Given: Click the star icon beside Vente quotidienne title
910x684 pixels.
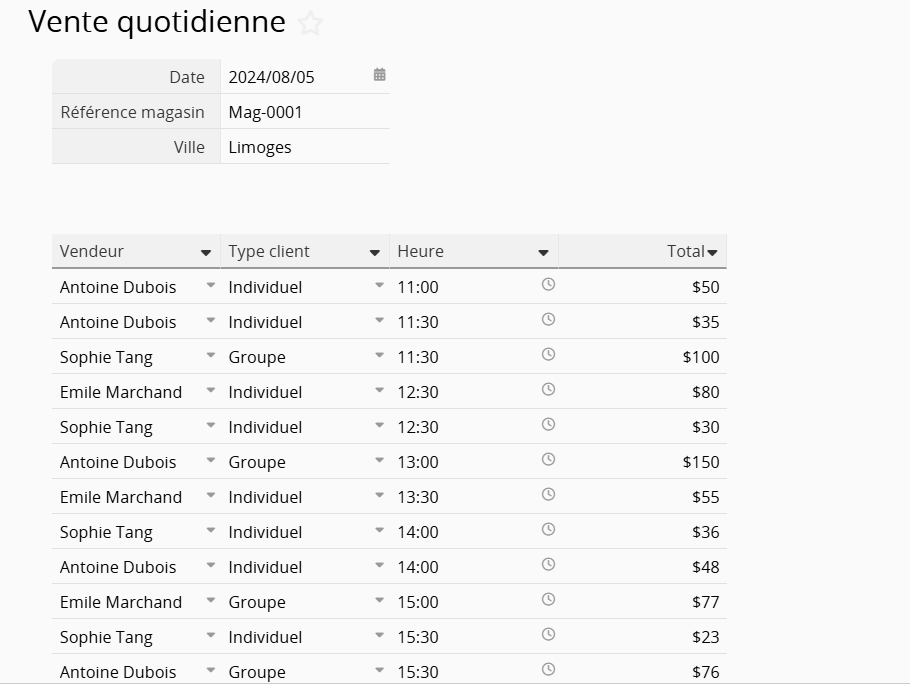Looking at the screenshot, I should tap(311, 23).
